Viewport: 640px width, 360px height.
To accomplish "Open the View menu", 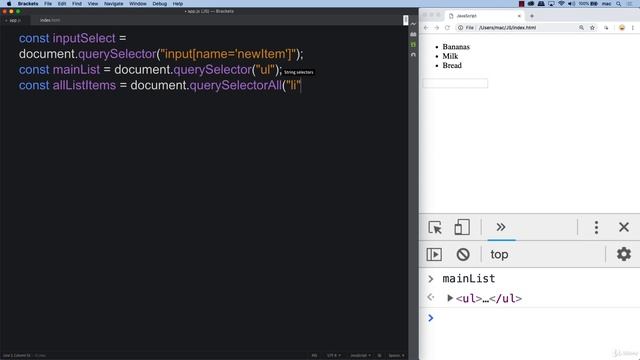I will click(93, 4).
